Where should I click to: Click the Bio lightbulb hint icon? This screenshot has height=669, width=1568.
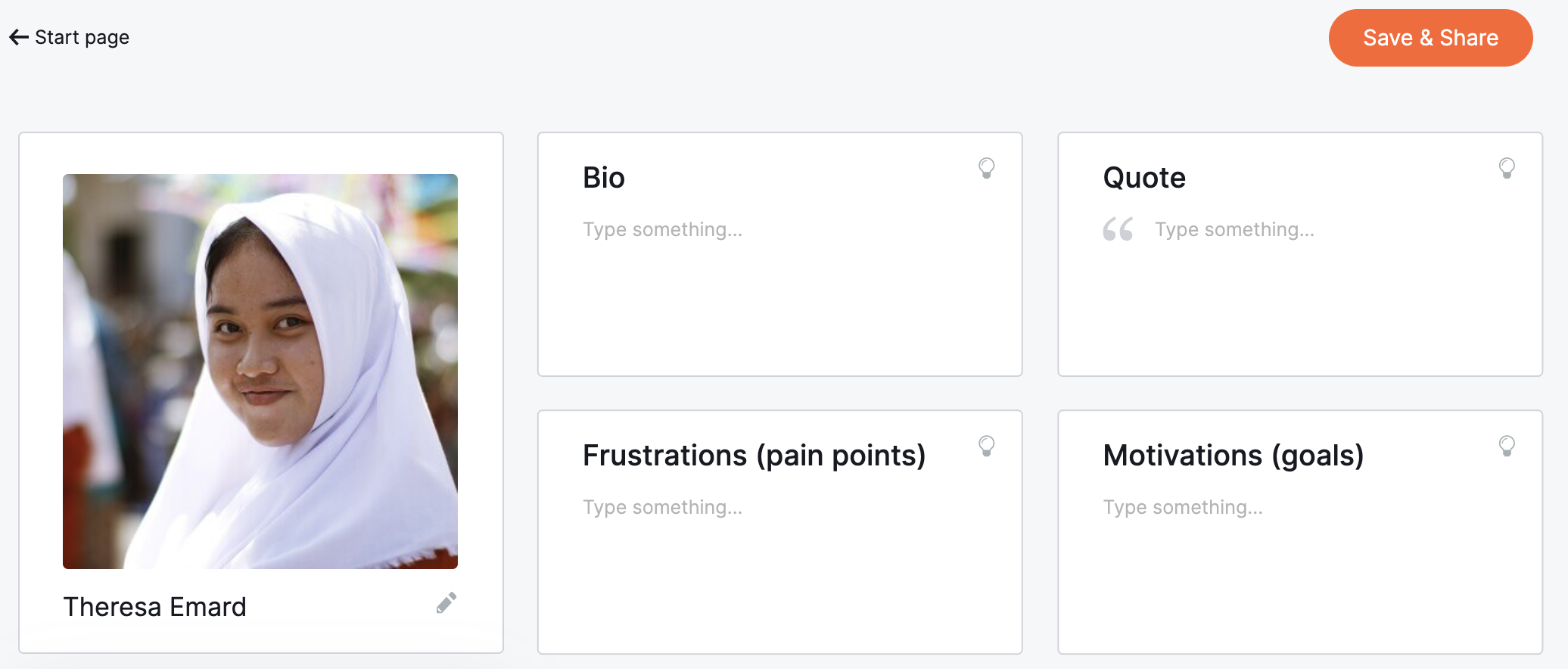click(986, 168)
